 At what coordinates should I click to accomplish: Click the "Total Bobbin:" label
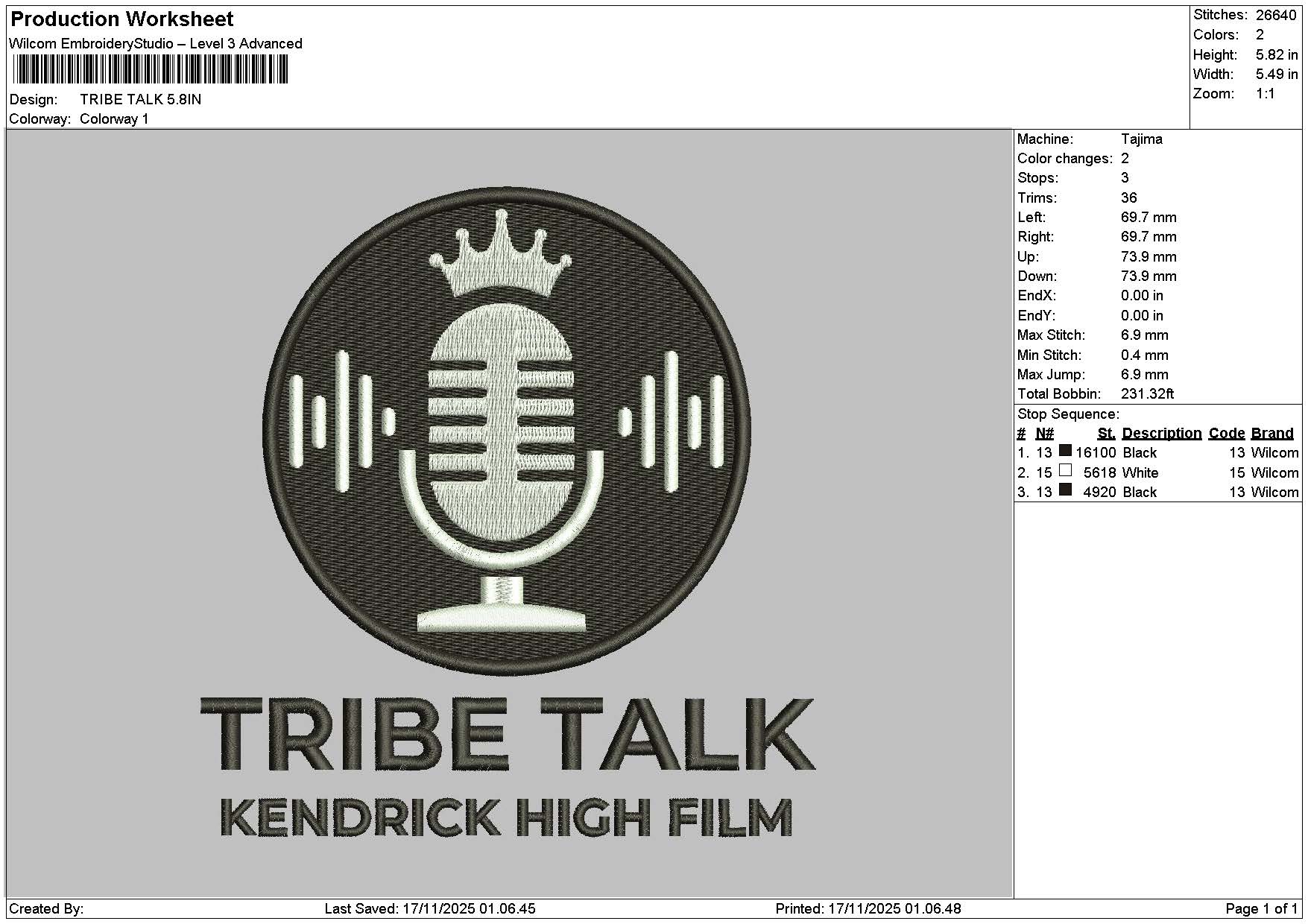click(x=1059, y=393)
